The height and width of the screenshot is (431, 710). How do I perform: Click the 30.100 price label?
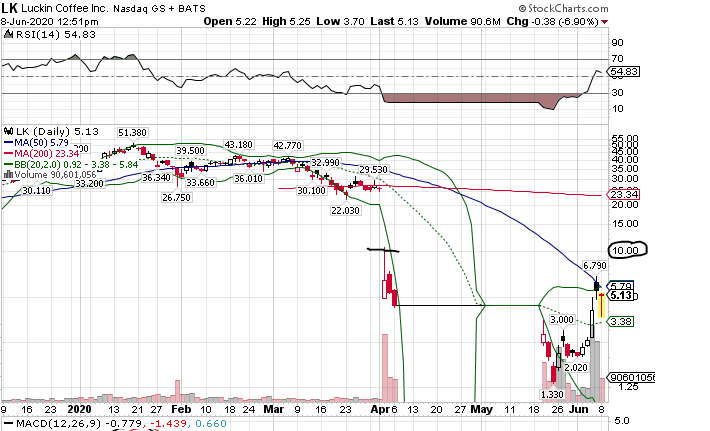tap(312, 191)
